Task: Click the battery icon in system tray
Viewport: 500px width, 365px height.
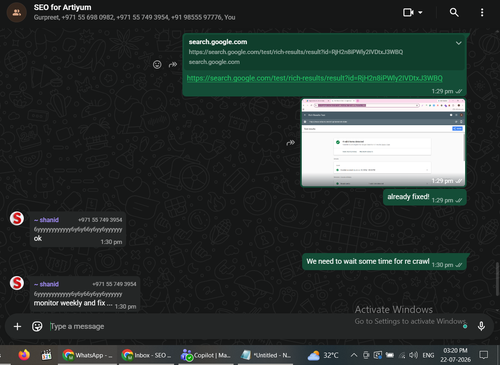Action: [x=390, y=355]
